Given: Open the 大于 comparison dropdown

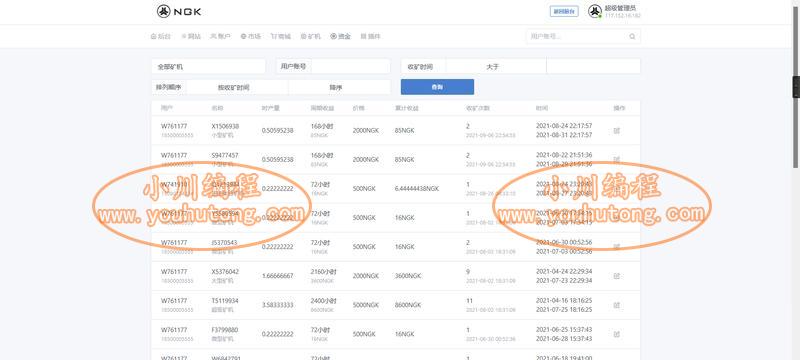Looking at the screenshot, I should coord(495,66).
